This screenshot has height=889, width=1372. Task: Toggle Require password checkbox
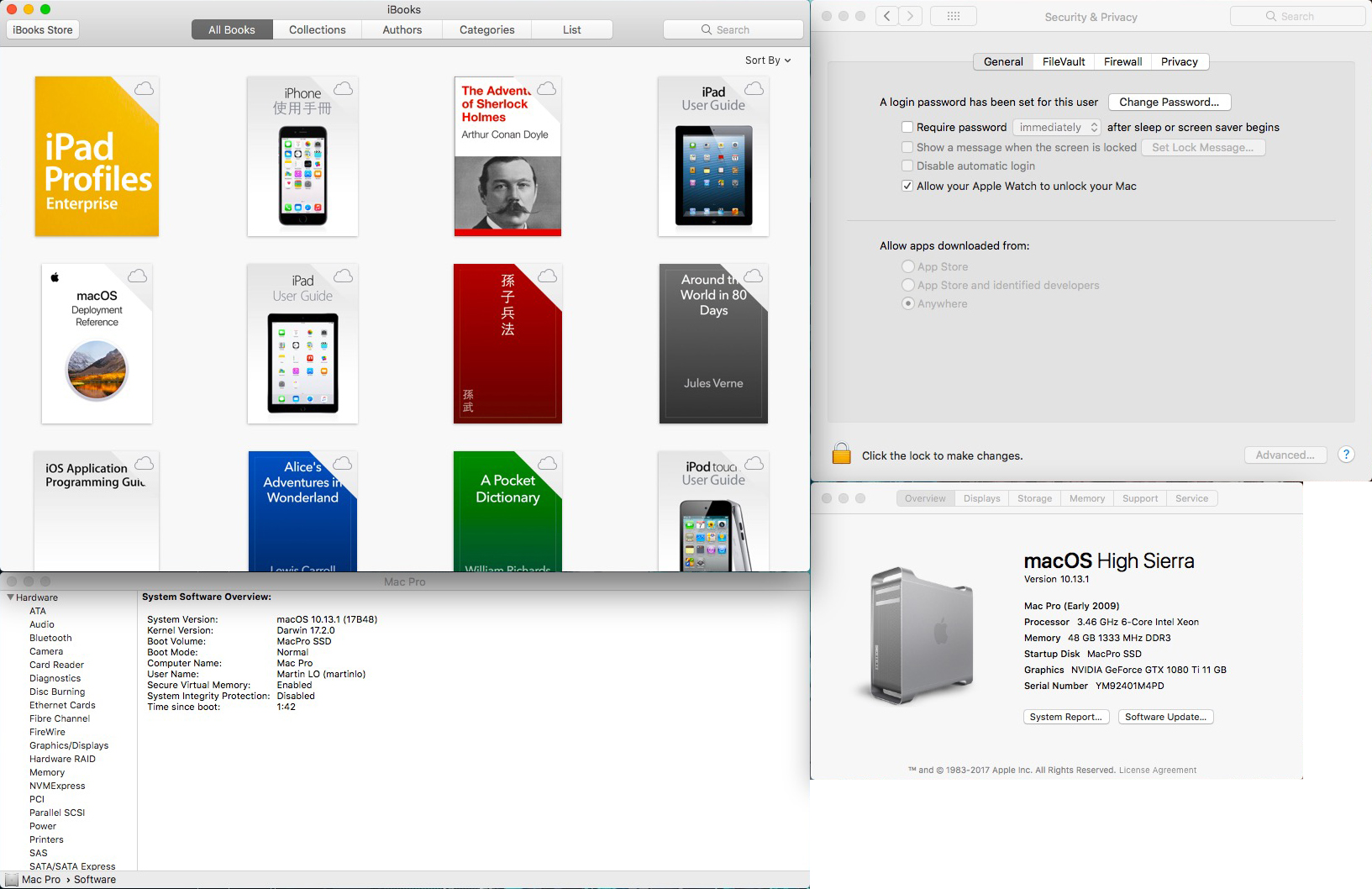(907, 127)
